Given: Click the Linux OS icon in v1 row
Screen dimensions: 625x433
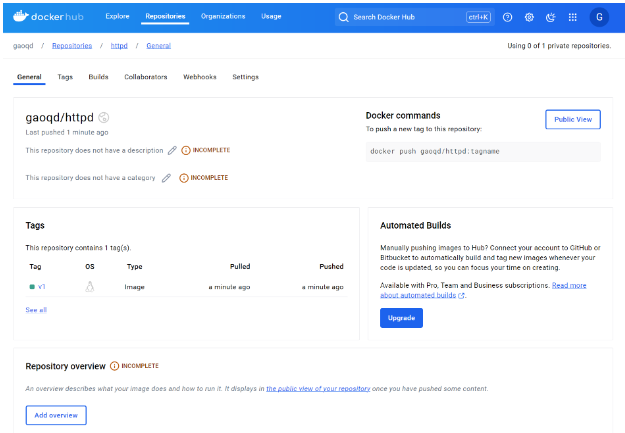Looking at the screenshot, I should tap(90, 286).
